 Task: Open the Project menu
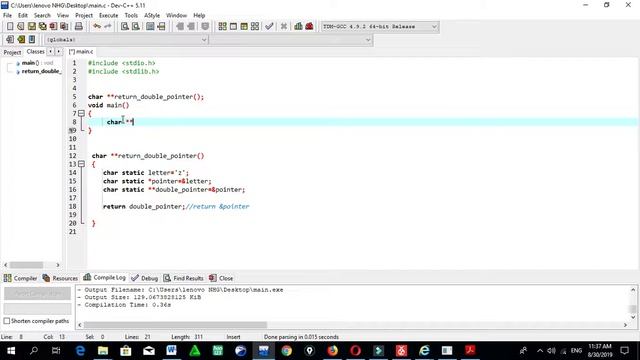click(84, 16)
